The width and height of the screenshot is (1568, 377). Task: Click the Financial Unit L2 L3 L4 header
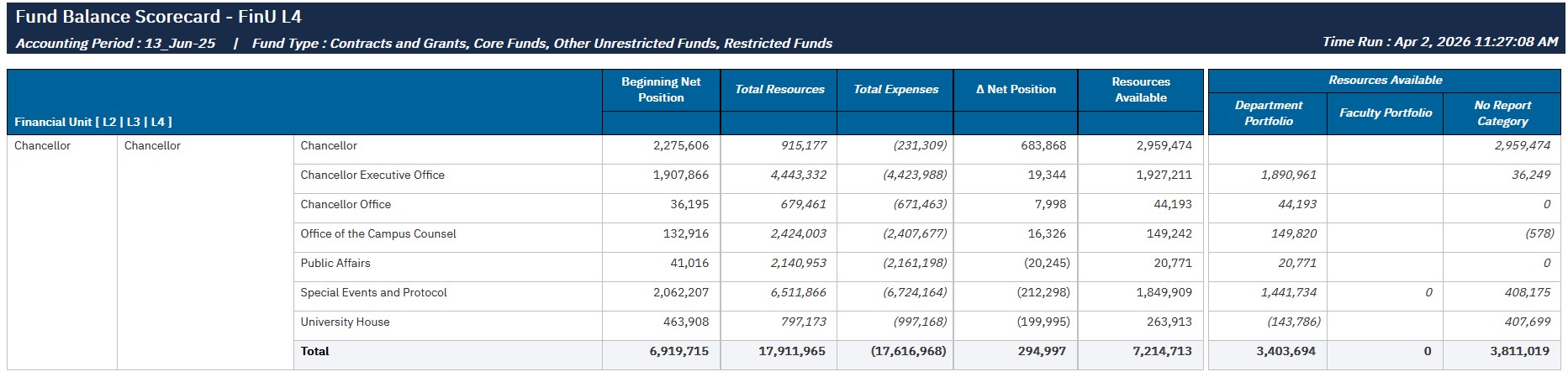(x=93, y=122)
